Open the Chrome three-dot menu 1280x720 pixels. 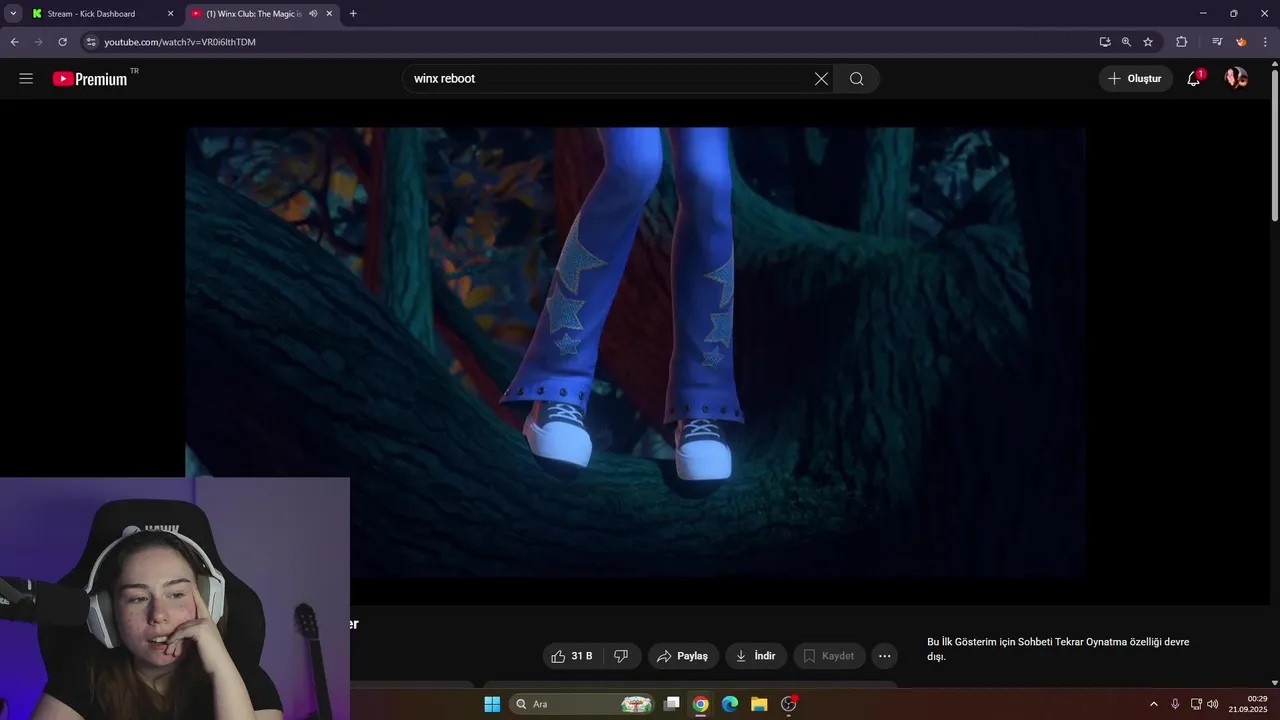(x=1265, y=42)
